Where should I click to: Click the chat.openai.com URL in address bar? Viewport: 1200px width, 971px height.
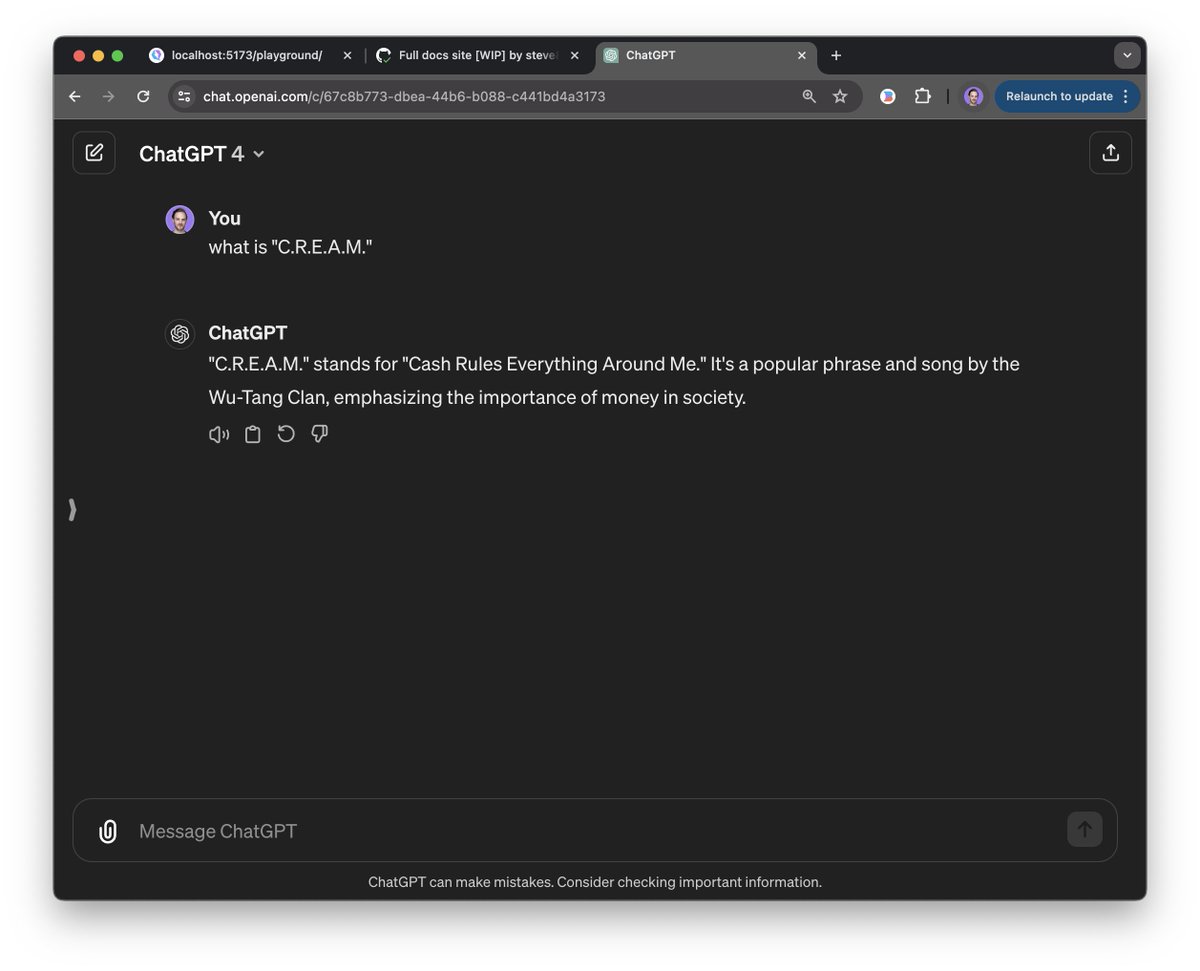pyautogui.click(x=404, y=96)
